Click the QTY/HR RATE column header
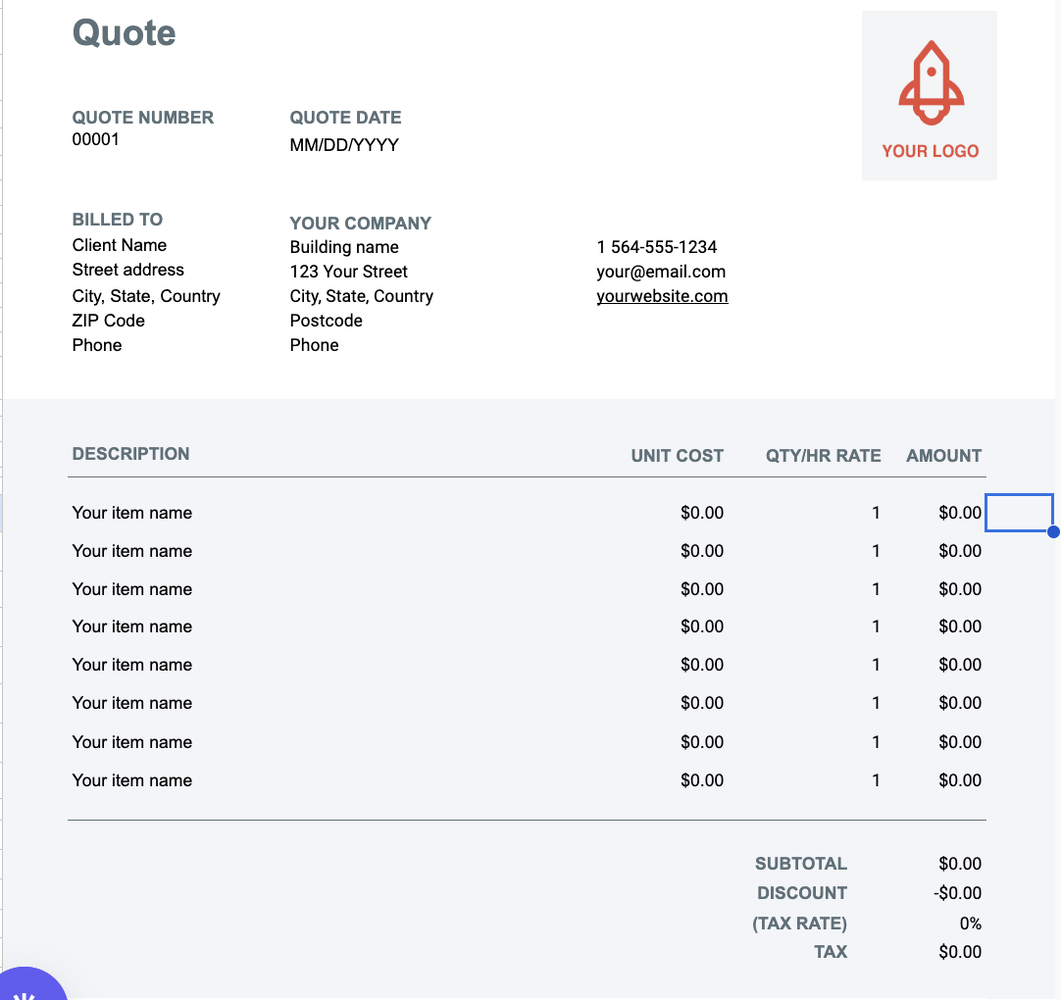Screen dimensions: 1061x1000 click(823, 456)
